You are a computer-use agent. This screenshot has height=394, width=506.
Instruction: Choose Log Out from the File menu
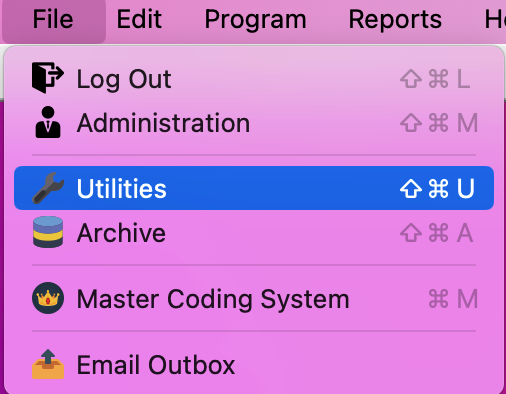click(254, 79)
